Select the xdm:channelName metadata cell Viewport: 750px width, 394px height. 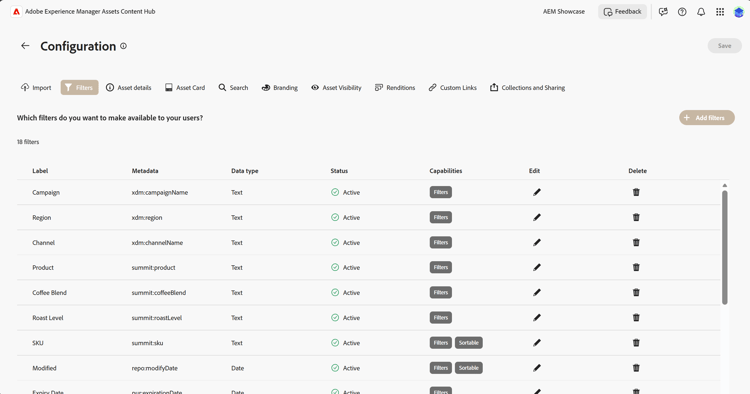[157, 242]
